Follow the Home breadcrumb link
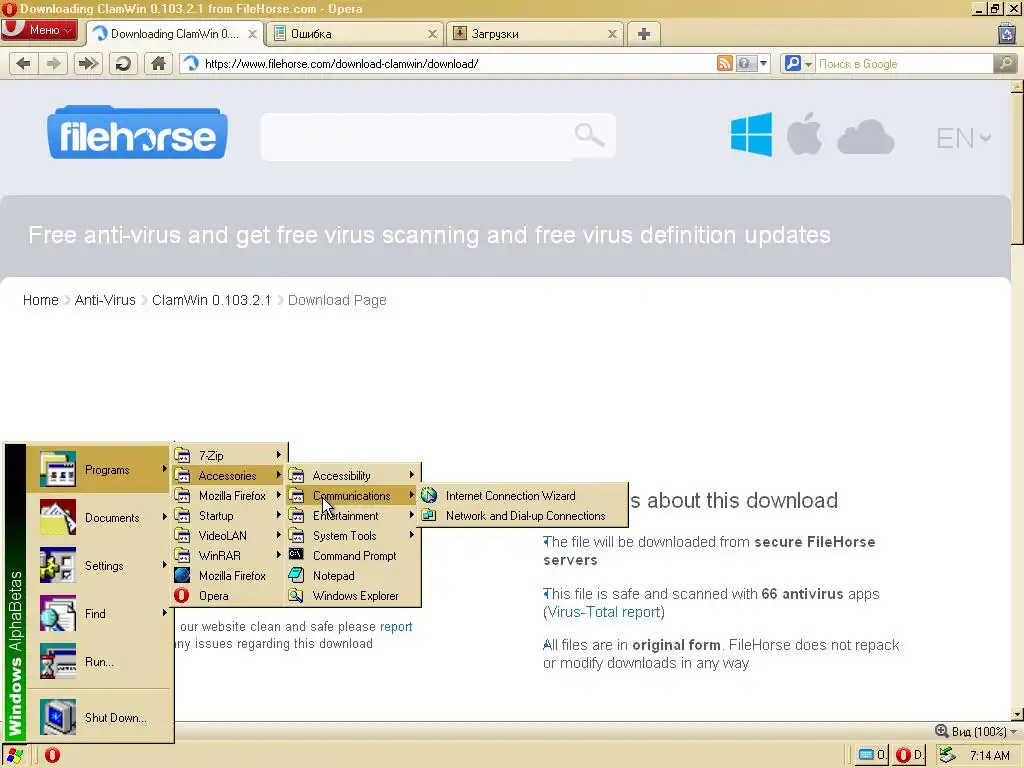This screenshot has height=768, width=1024. coord(40,300)
